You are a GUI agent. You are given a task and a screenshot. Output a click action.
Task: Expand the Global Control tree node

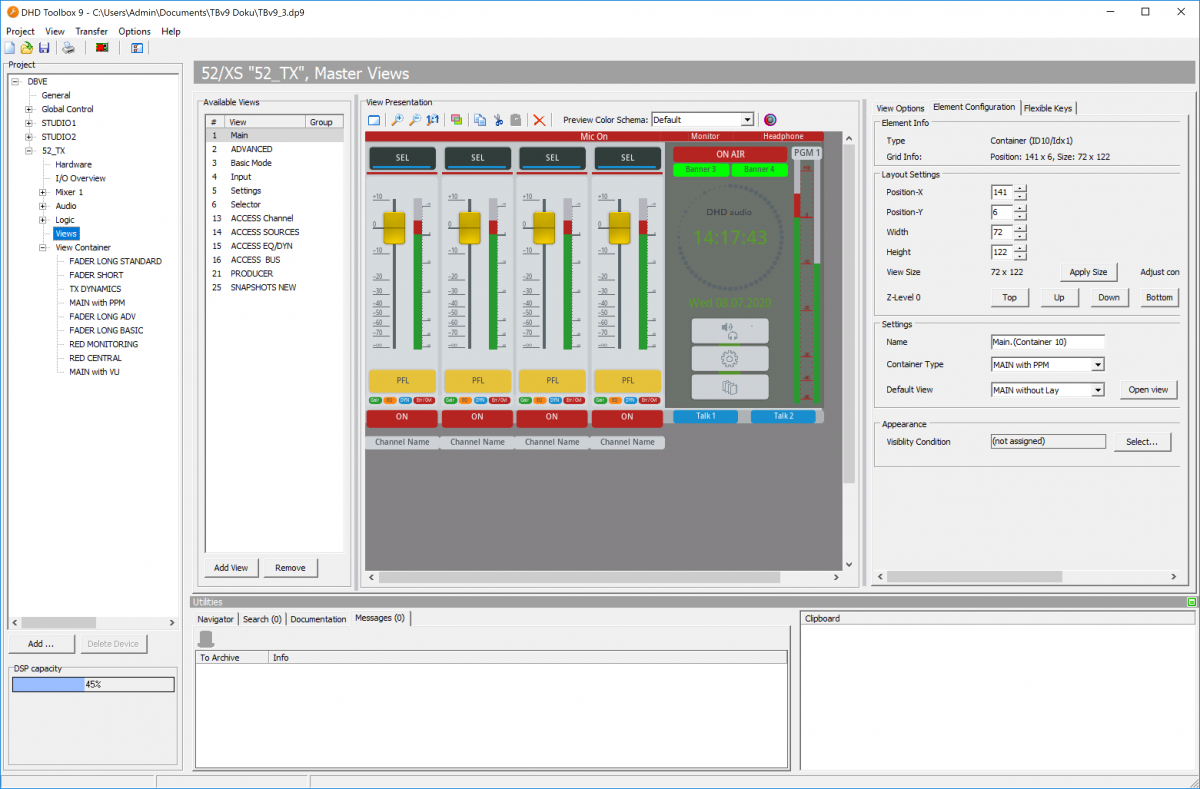tap(29, 109)
